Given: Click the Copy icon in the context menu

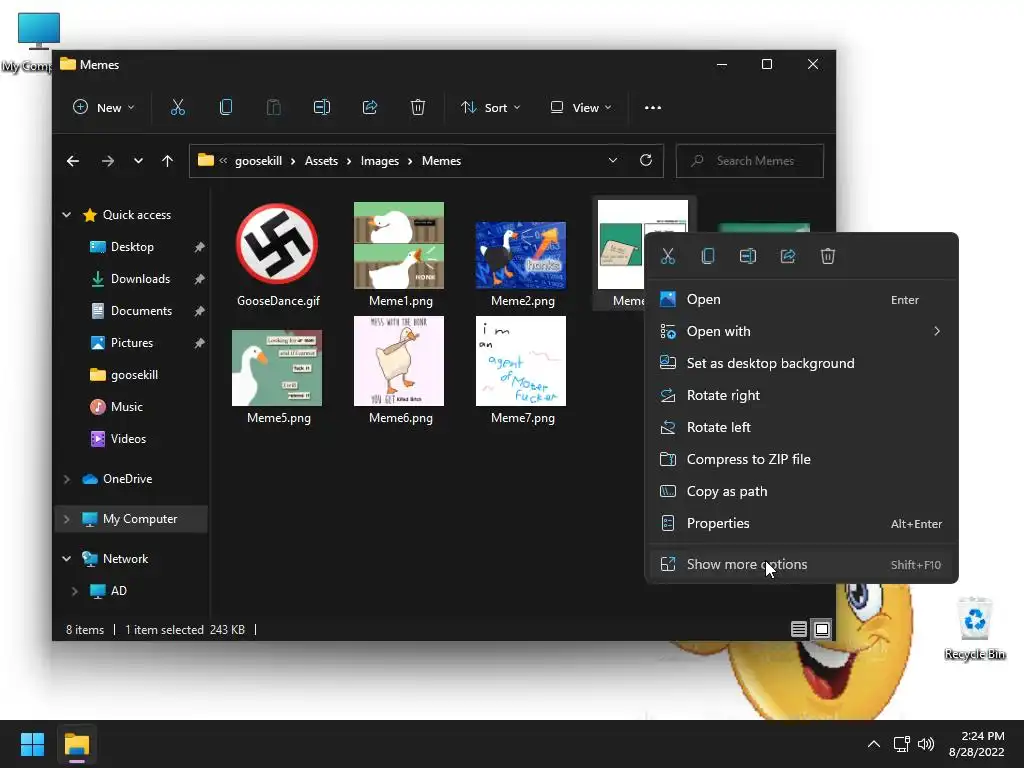Looking at the screenshot, I should (708, 256).
